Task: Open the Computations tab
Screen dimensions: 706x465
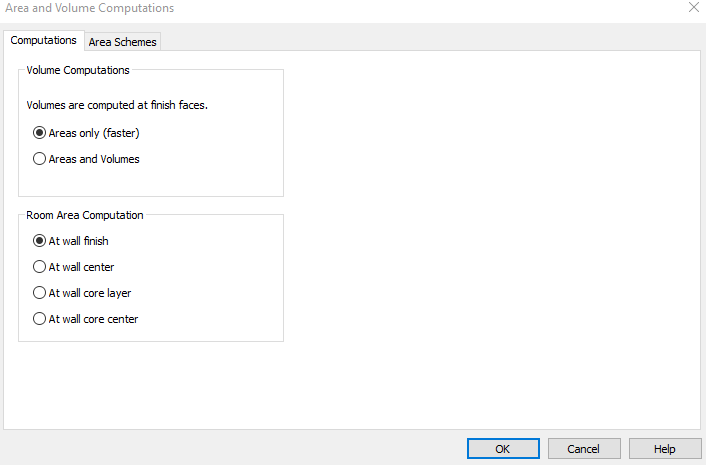Action: (x=44, y=41)
